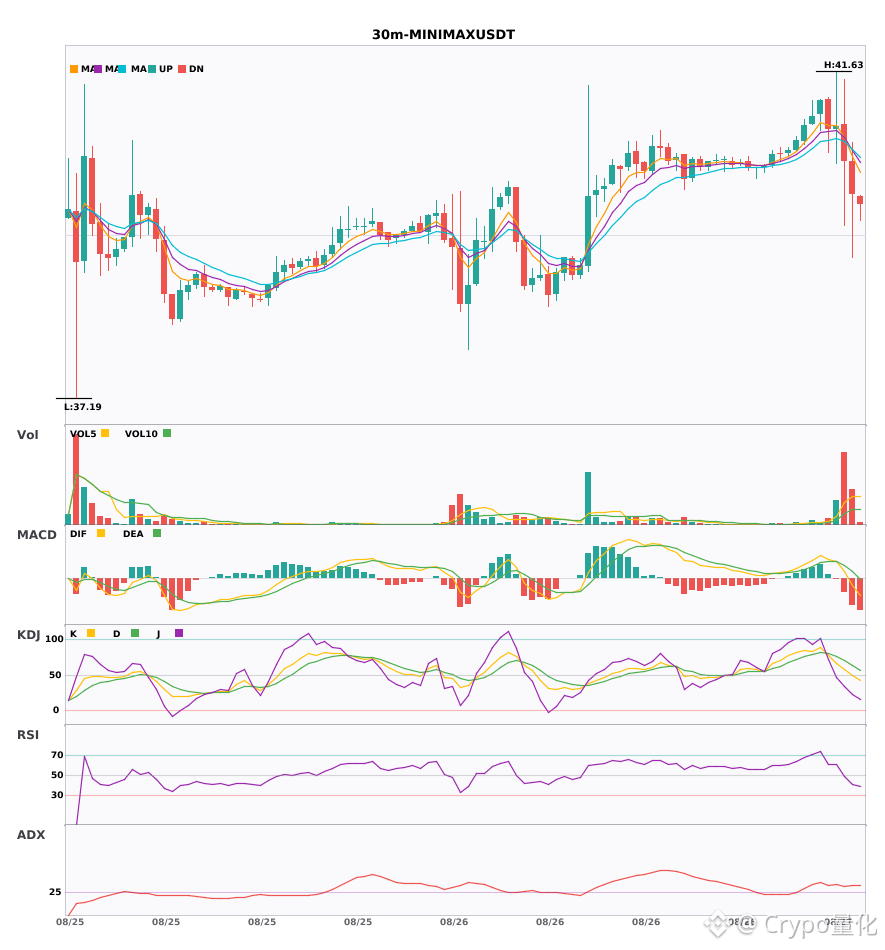Click the Vol panel label
Screen dimensions: 885x950
tap(27, 434)
